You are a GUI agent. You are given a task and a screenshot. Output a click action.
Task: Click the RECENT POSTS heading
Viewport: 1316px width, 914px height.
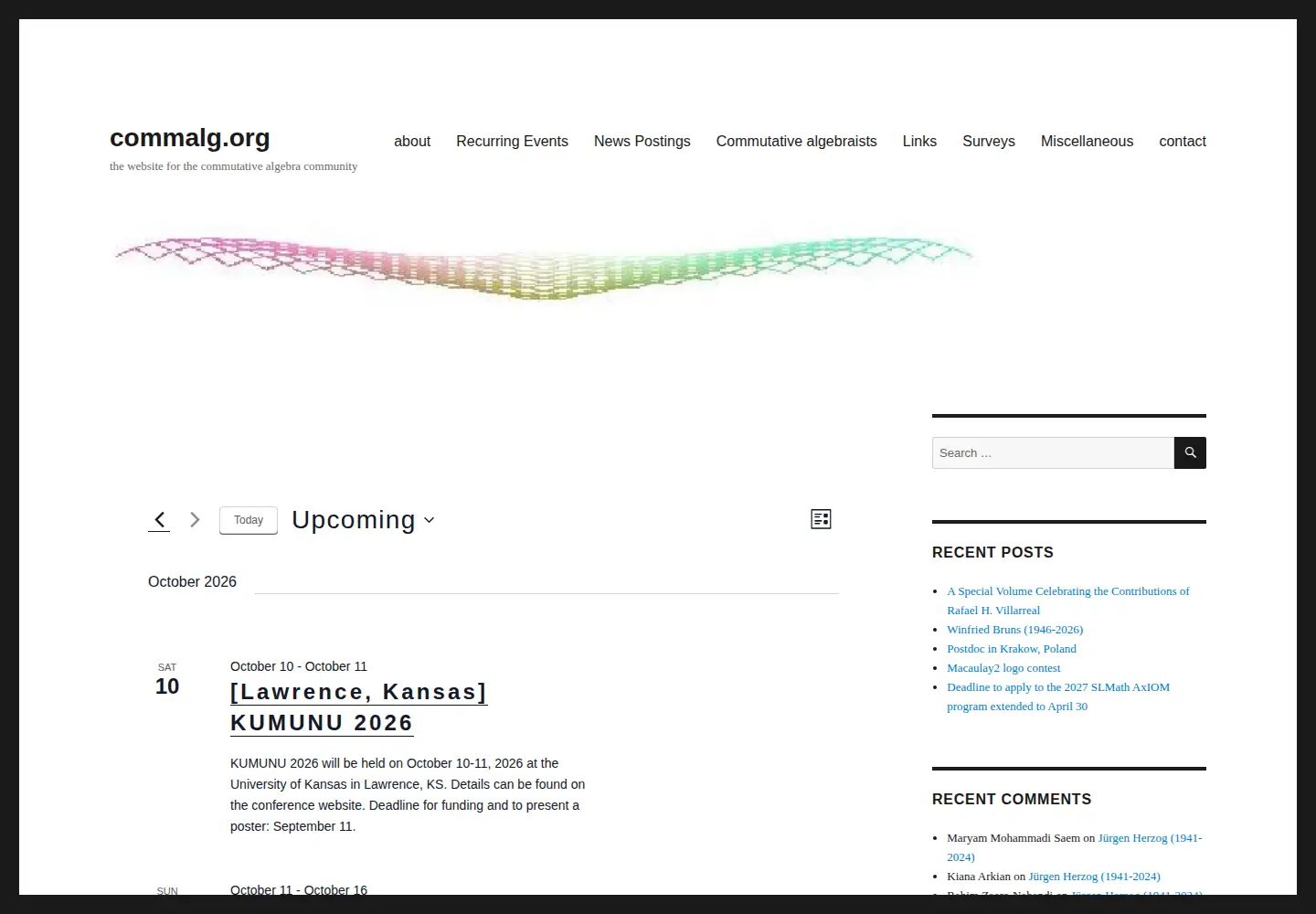pos(992,552)
